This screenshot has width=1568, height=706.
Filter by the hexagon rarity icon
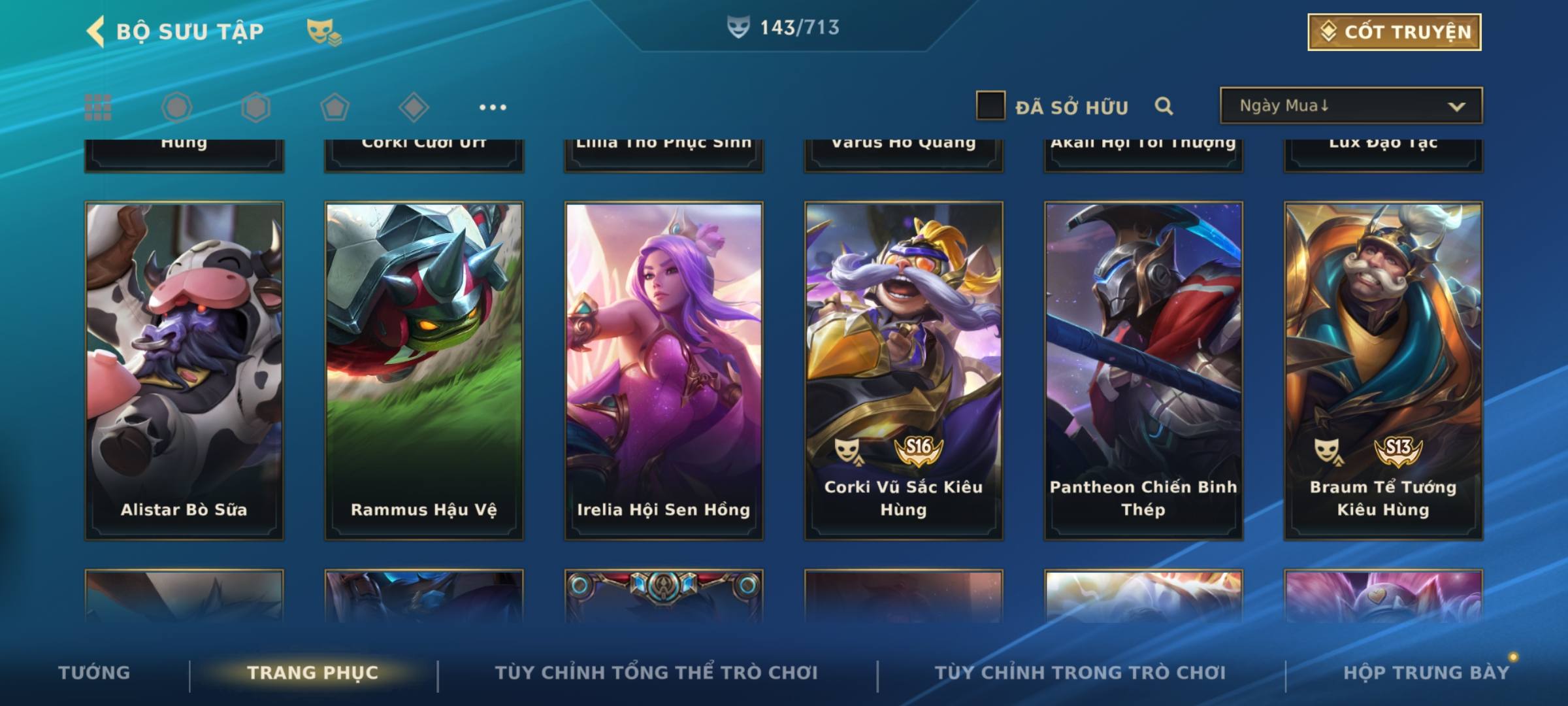click(255, 107)
